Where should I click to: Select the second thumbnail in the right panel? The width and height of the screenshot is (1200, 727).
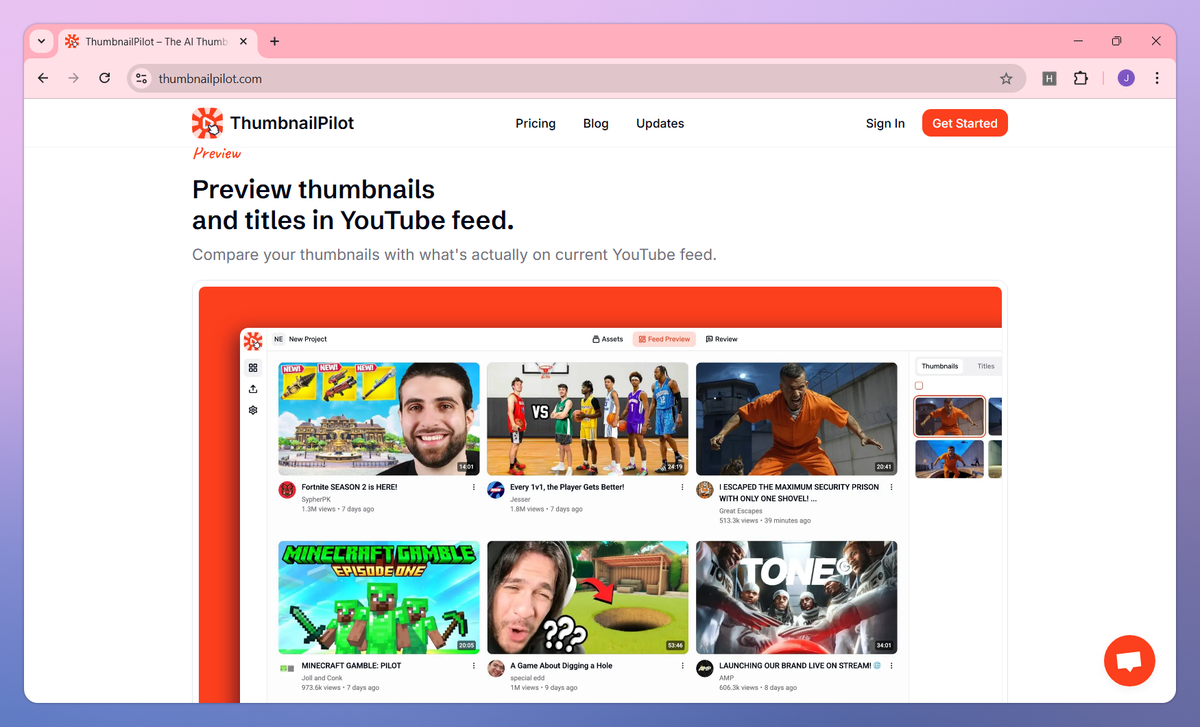click(948, 459)
